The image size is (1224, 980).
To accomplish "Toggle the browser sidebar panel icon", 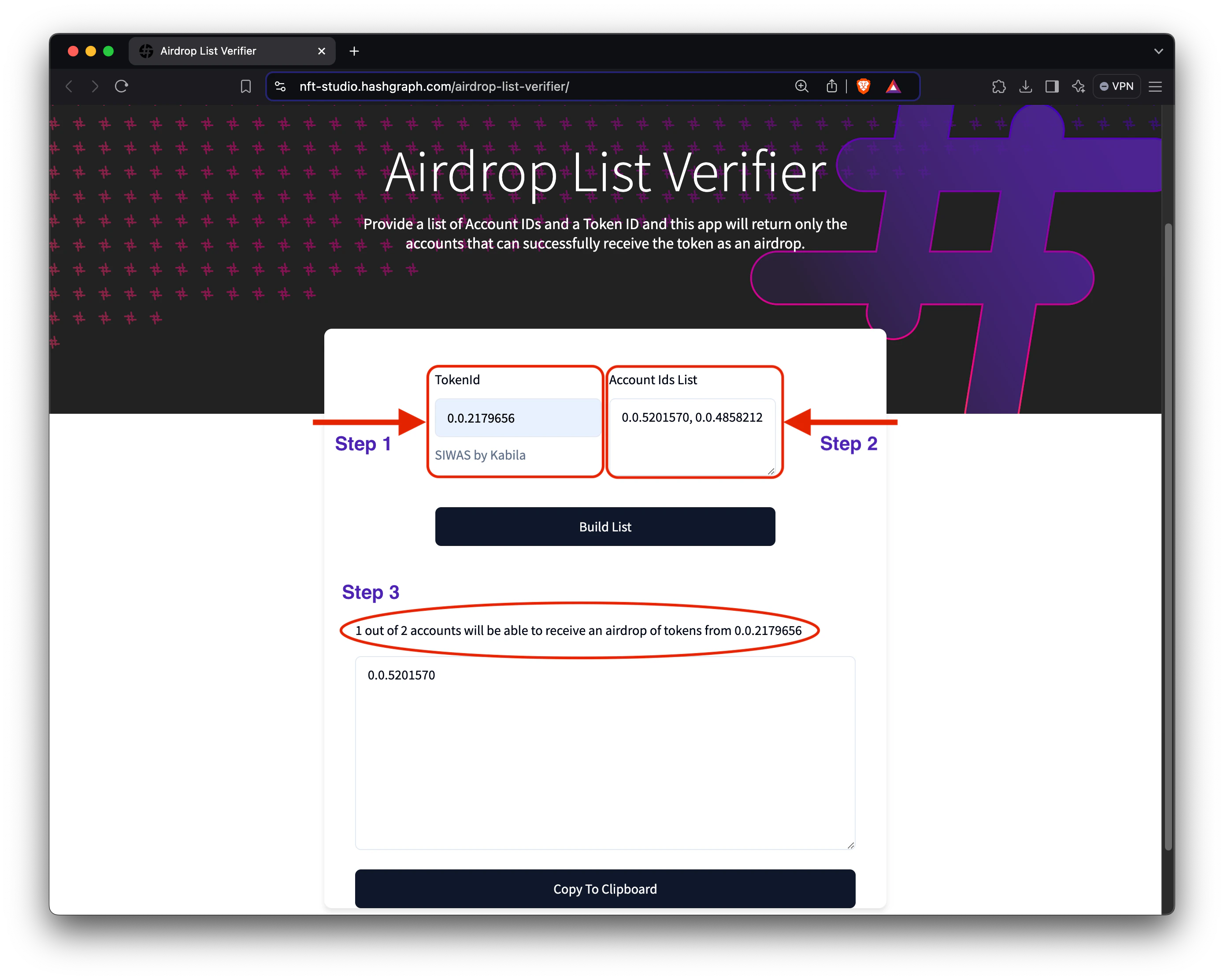I will (1052, 86).
